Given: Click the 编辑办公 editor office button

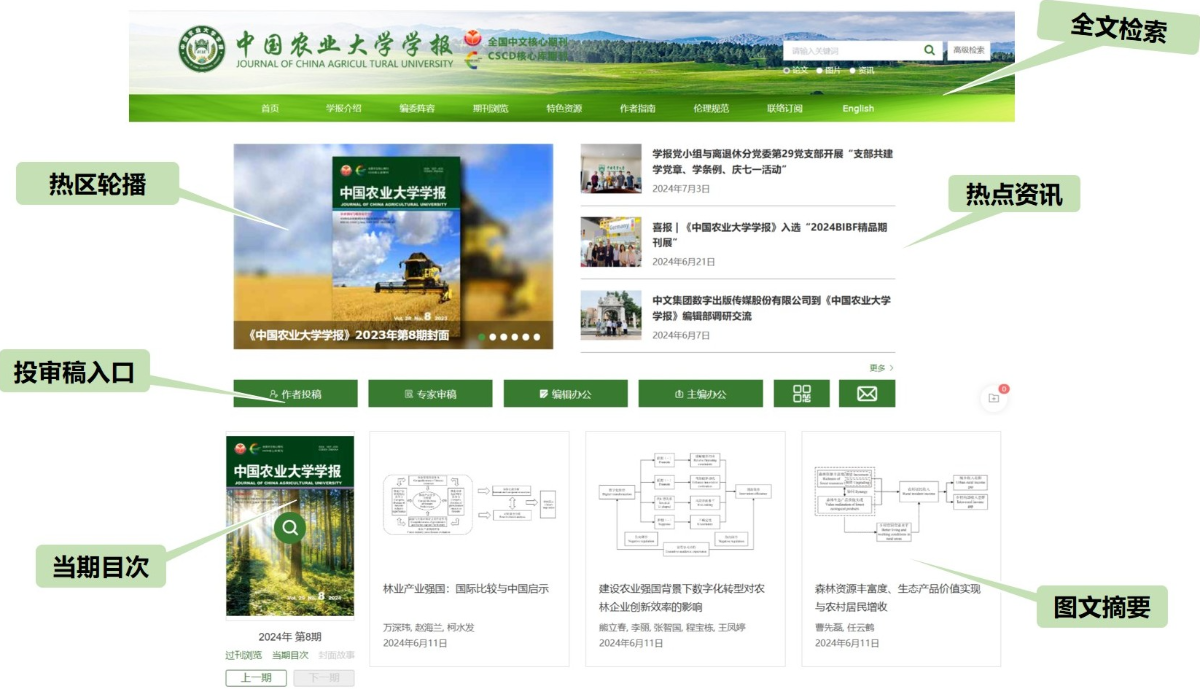Looking at the screenshot, I should tap(565, 394).
